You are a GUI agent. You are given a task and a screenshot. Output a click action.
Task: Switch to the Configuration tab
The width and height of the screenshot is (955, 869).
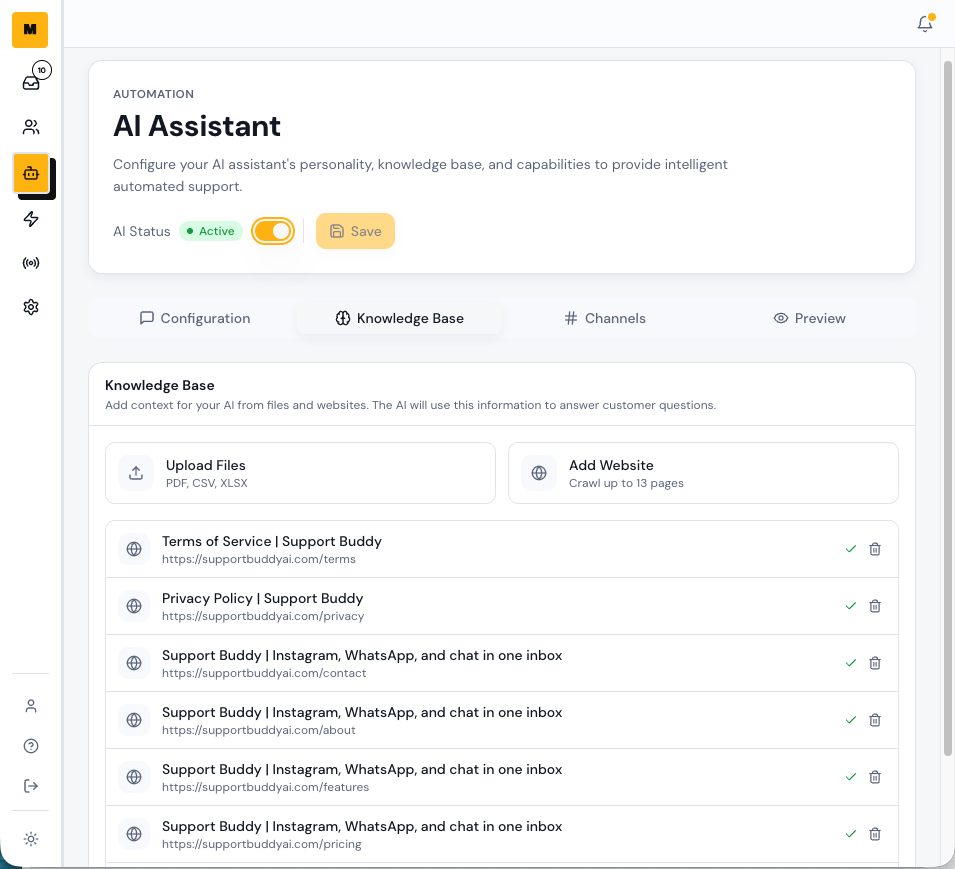[x=195, y=318]
